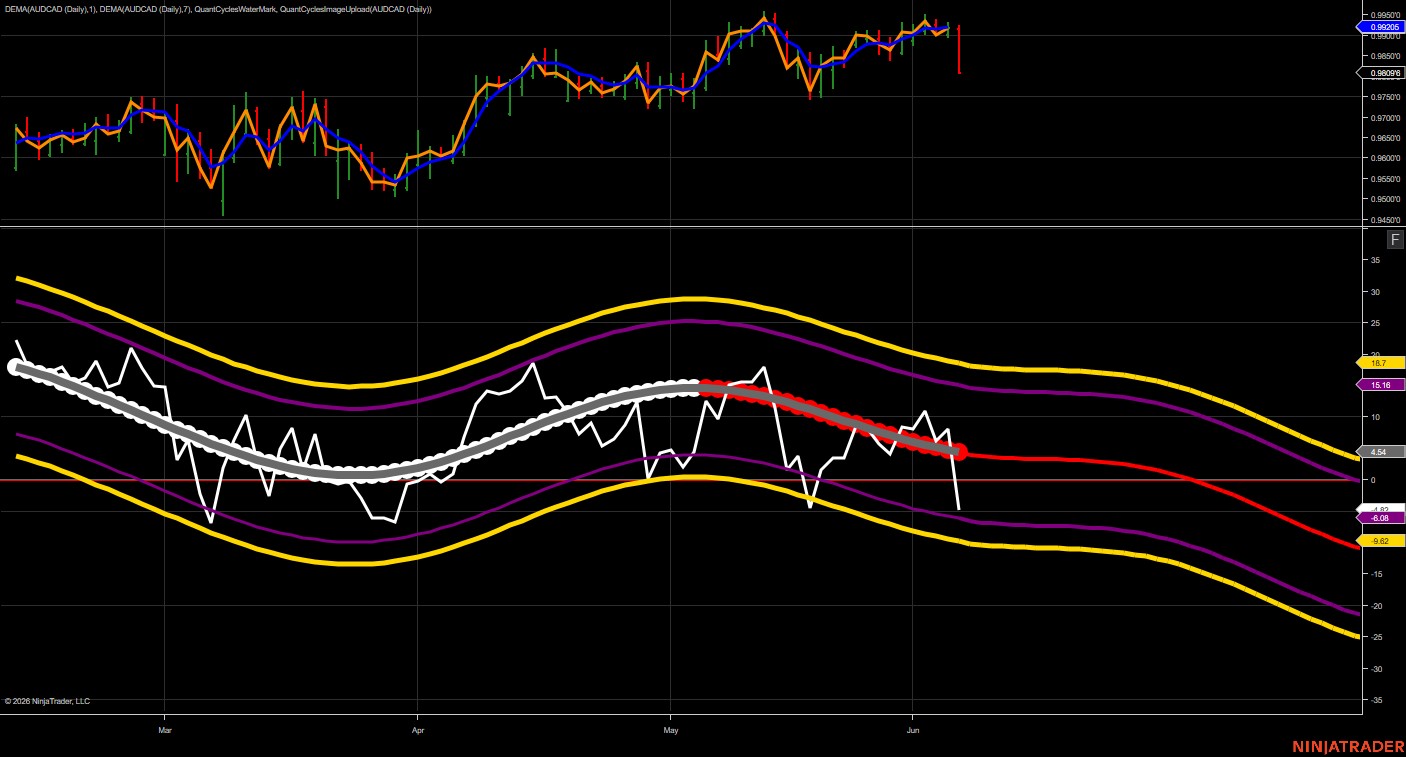This screenshot has height=757, width=1406.
Task: Click the 0.9450'0 price axis label
Action: coord(1385,219)
